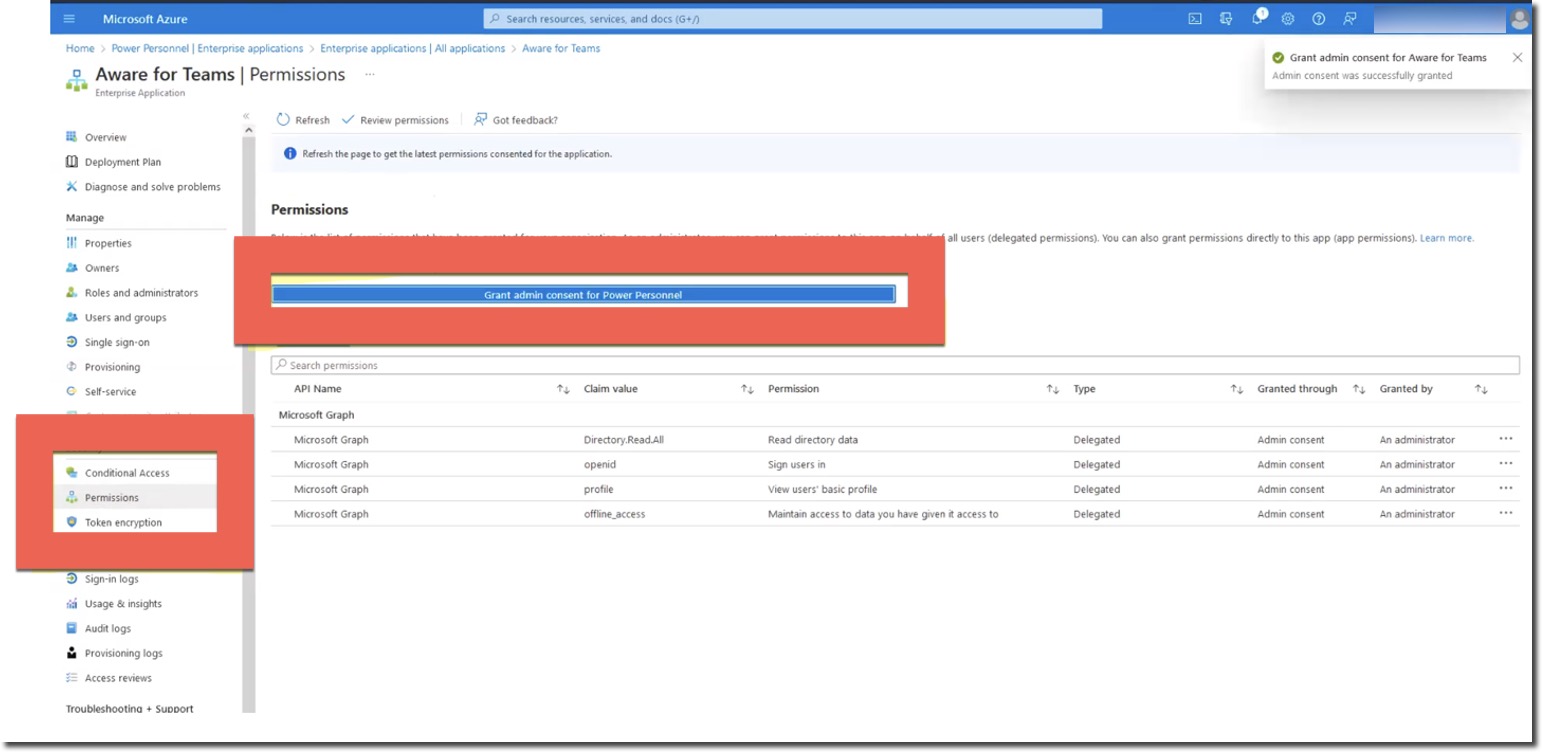Collapse the left navigation pane

pos(247,117)
